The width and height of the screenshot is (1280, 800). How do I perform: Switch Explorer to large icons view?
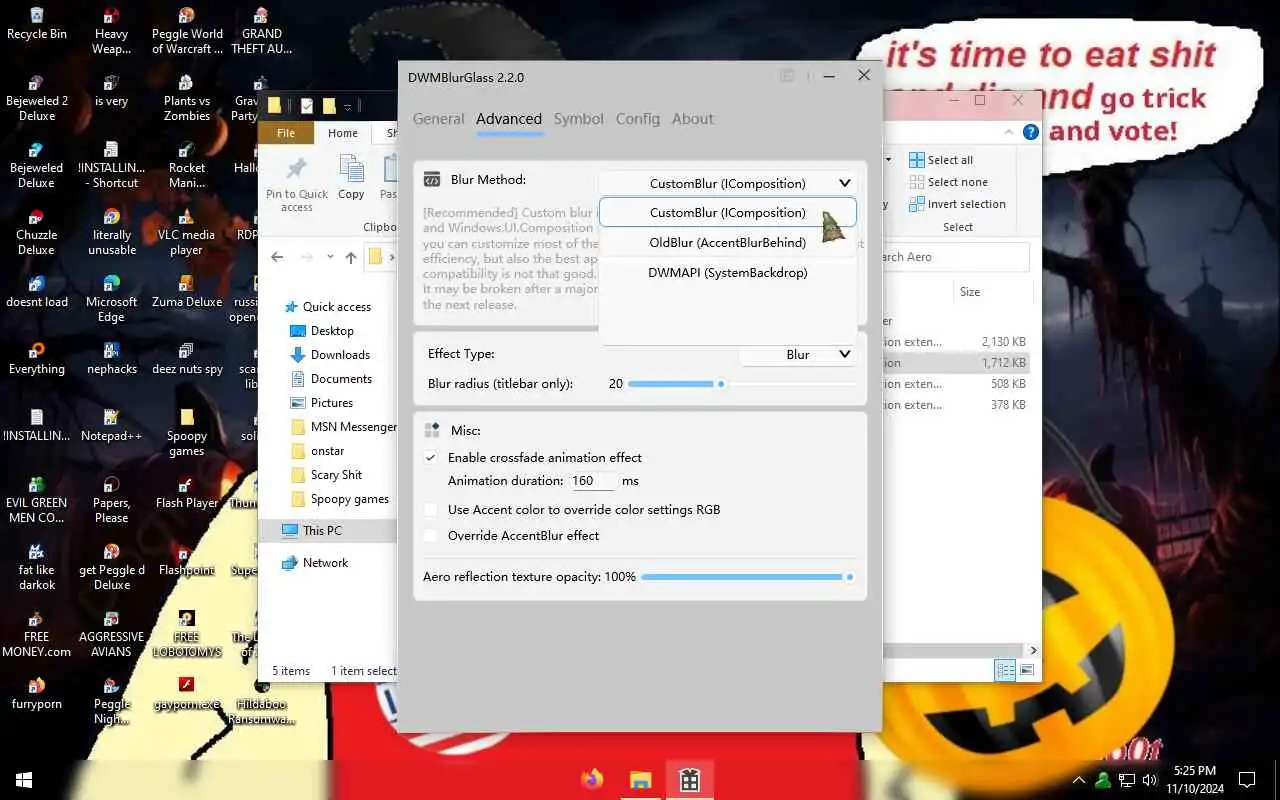point(1027,670)
